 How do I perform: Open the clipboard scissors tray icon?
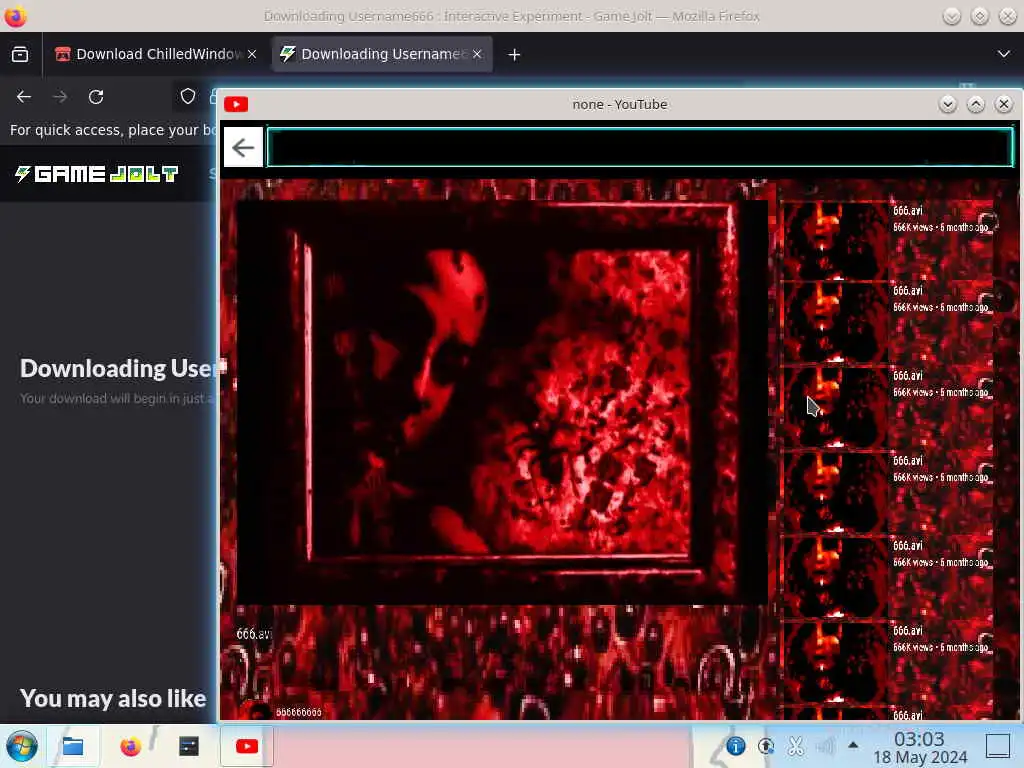795,746
